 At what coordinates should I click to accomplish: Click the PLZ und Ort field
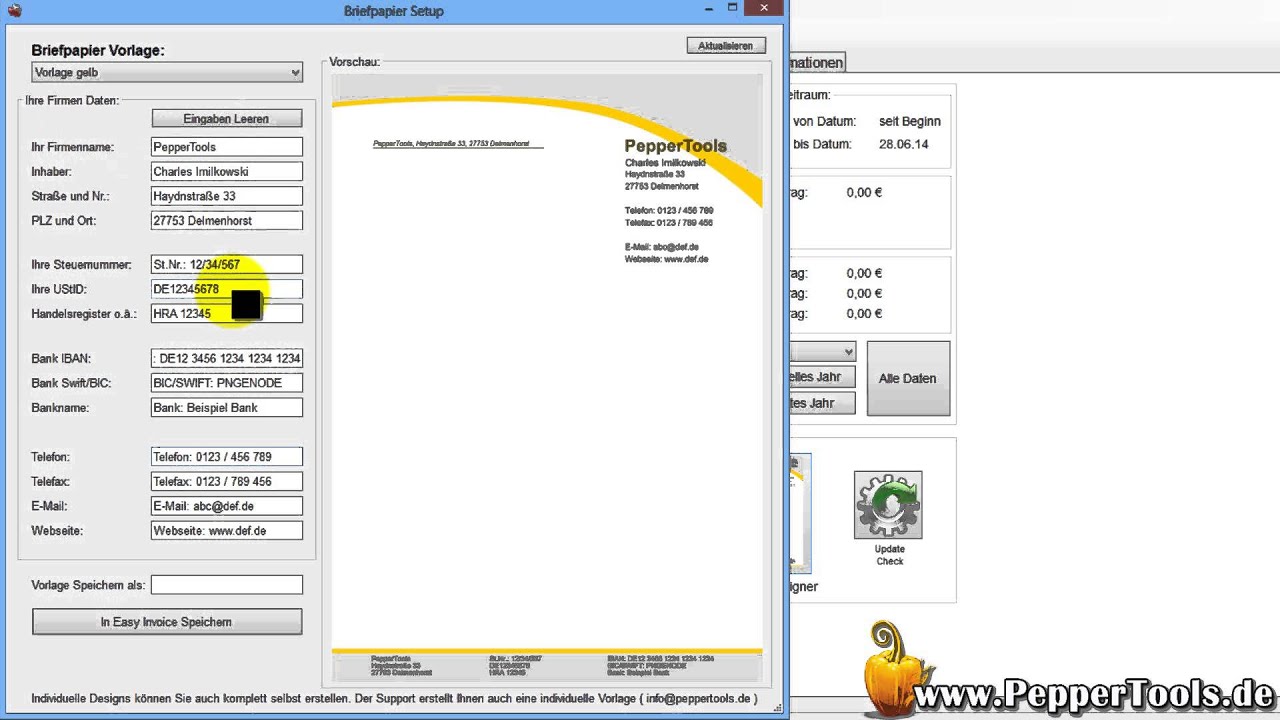coord(227,221)
